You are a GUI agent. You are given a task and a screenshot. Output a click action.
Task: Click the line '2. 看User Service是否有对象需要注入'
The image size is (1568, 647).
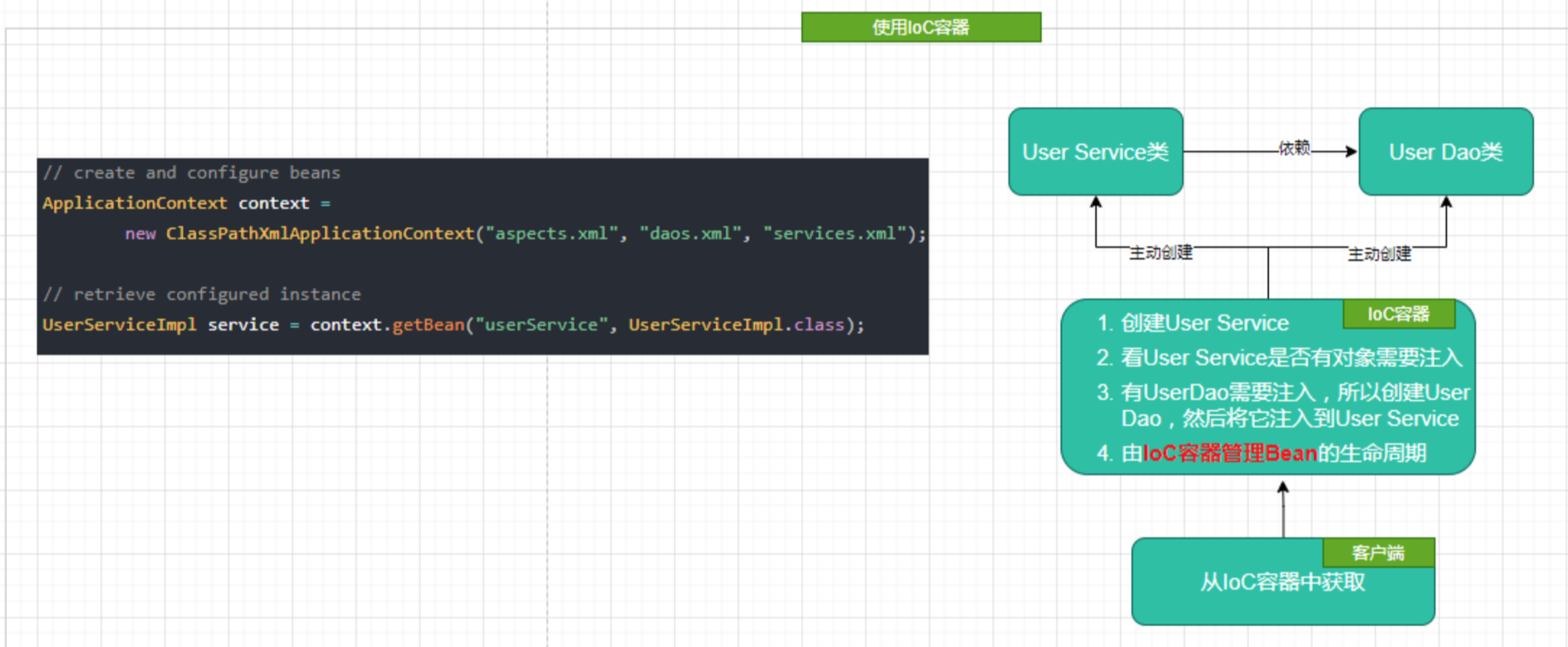[x=1279, y=358]
